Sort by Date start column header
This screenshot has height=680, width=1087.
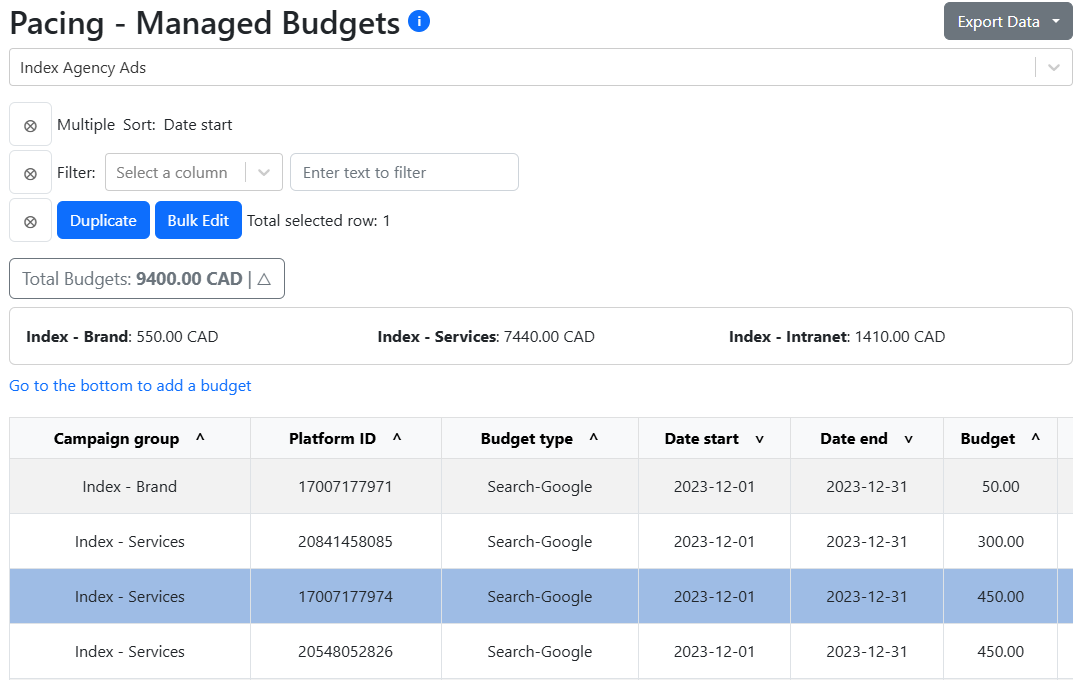point(714,439)
